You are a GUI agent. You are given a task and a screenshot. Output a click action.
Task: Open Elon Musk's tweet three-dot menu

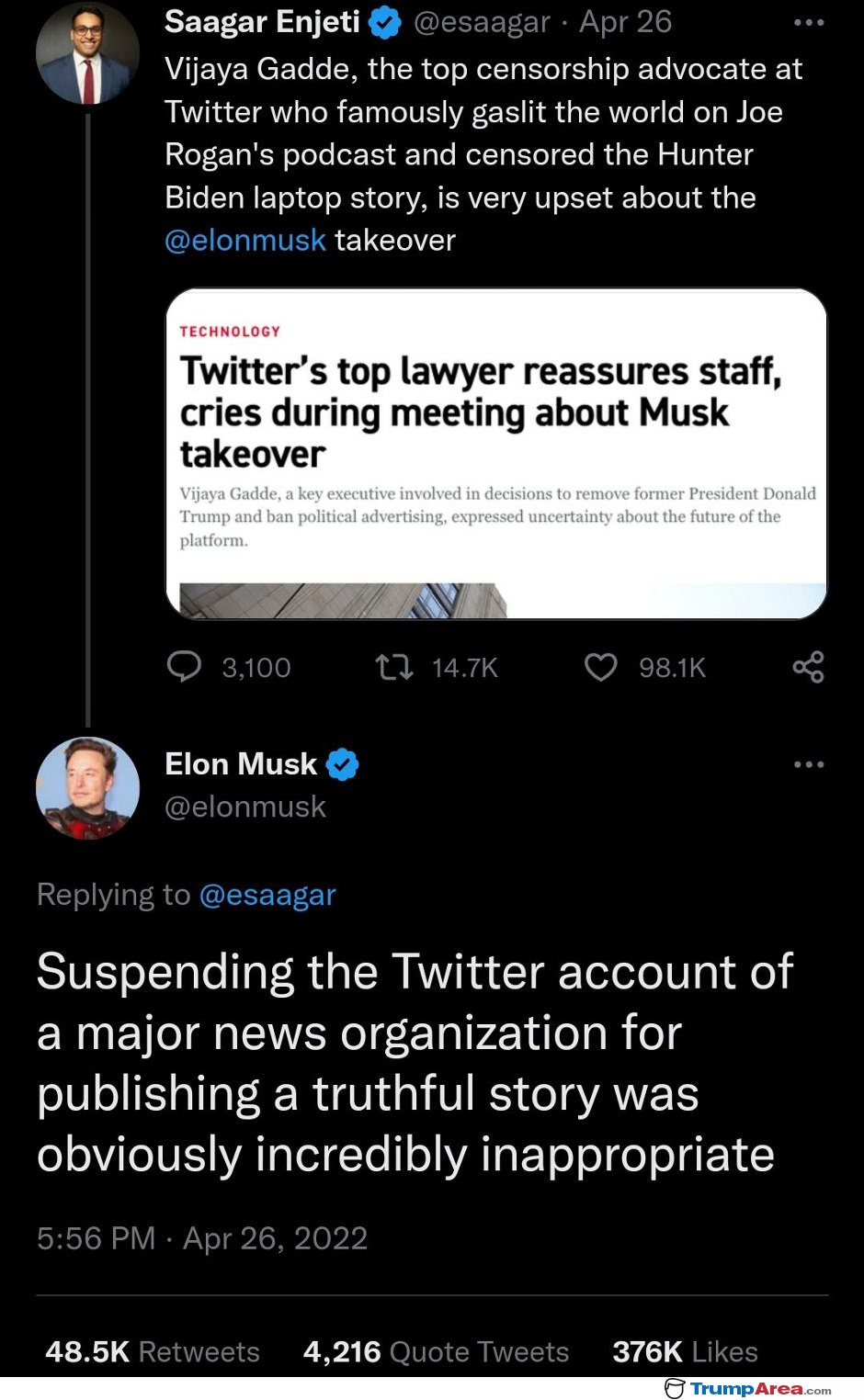click(x=809, y=764)
